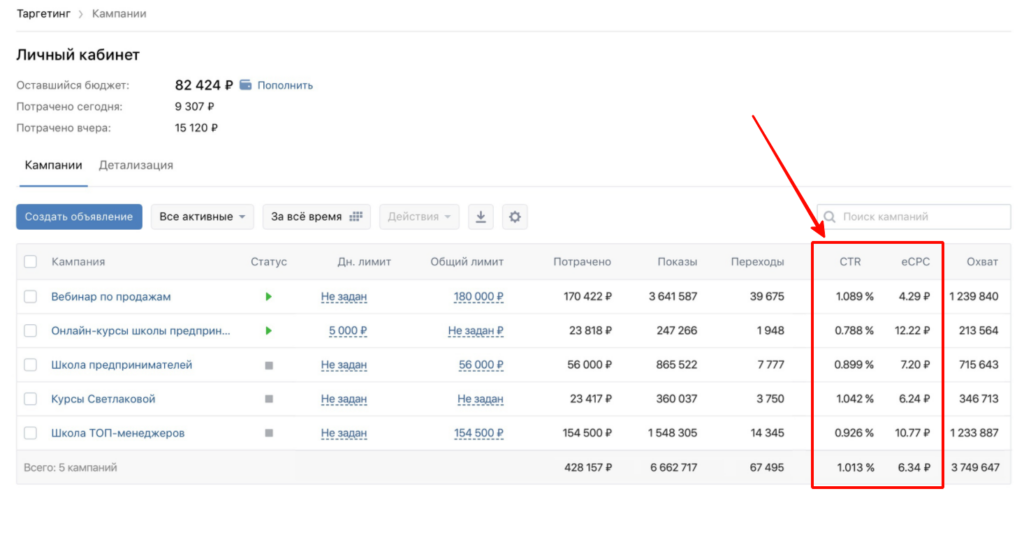Sort the table by CTR column header
This screenshot has width=1024, height=533.
pyautogui.click(x=849, y=262)
